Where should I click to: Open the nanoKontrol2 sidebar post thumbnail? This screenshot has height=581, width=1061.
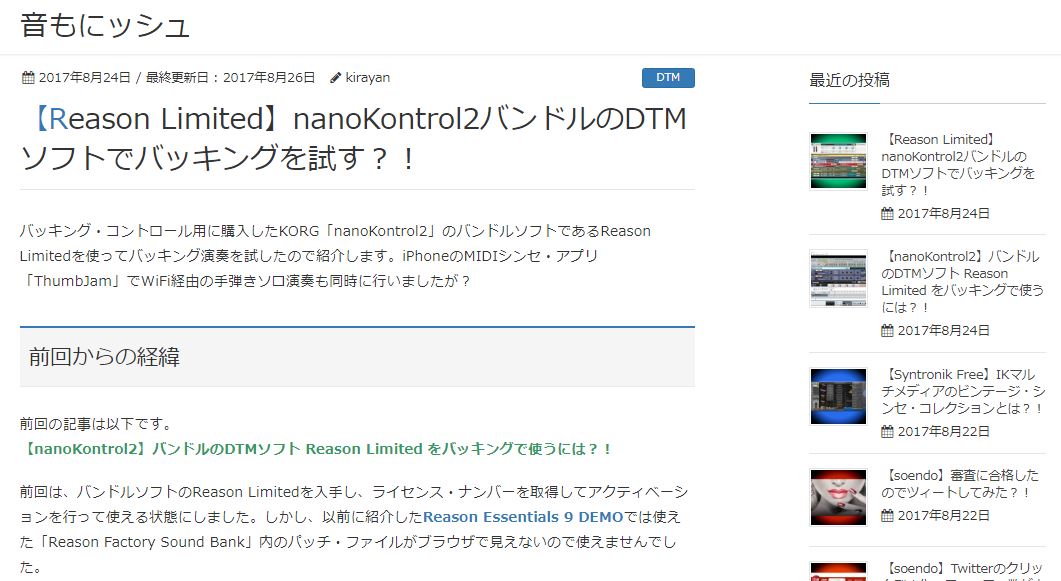pyautogui.click(x=838, y=279)
